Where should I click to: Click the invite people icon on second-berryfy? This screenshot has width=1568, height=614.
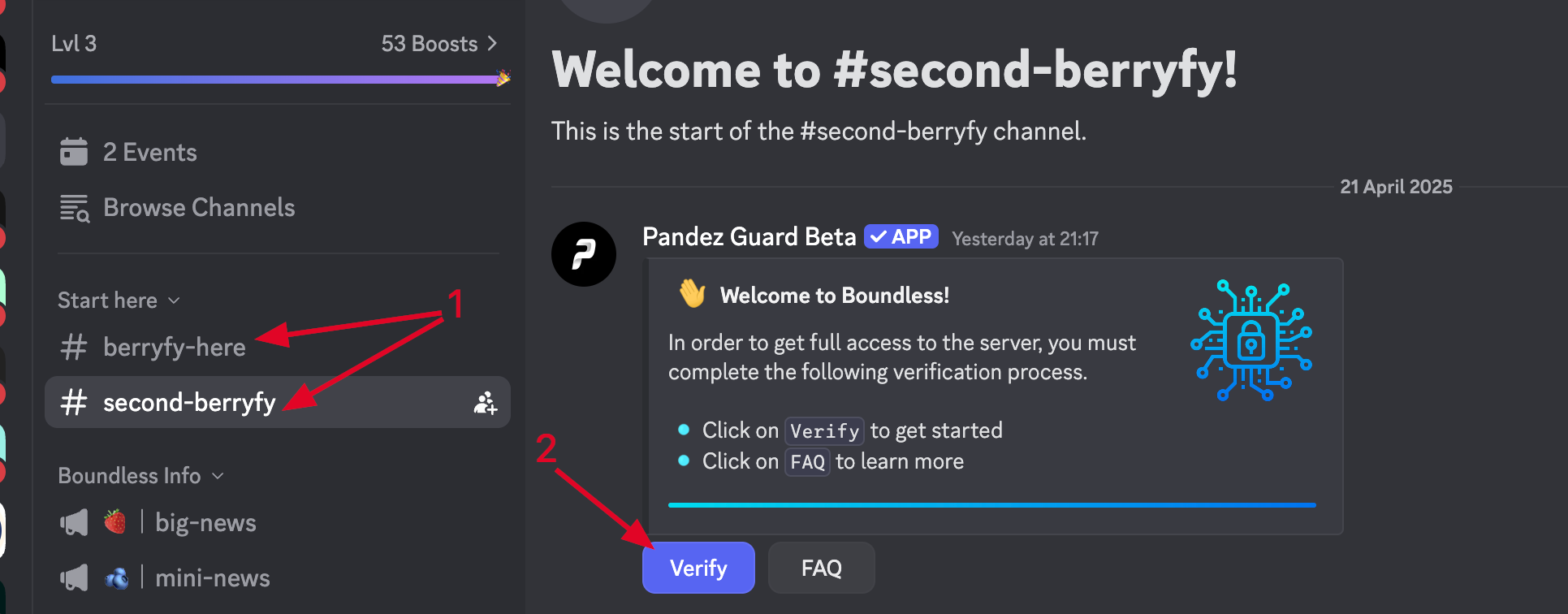coord(485,403)
